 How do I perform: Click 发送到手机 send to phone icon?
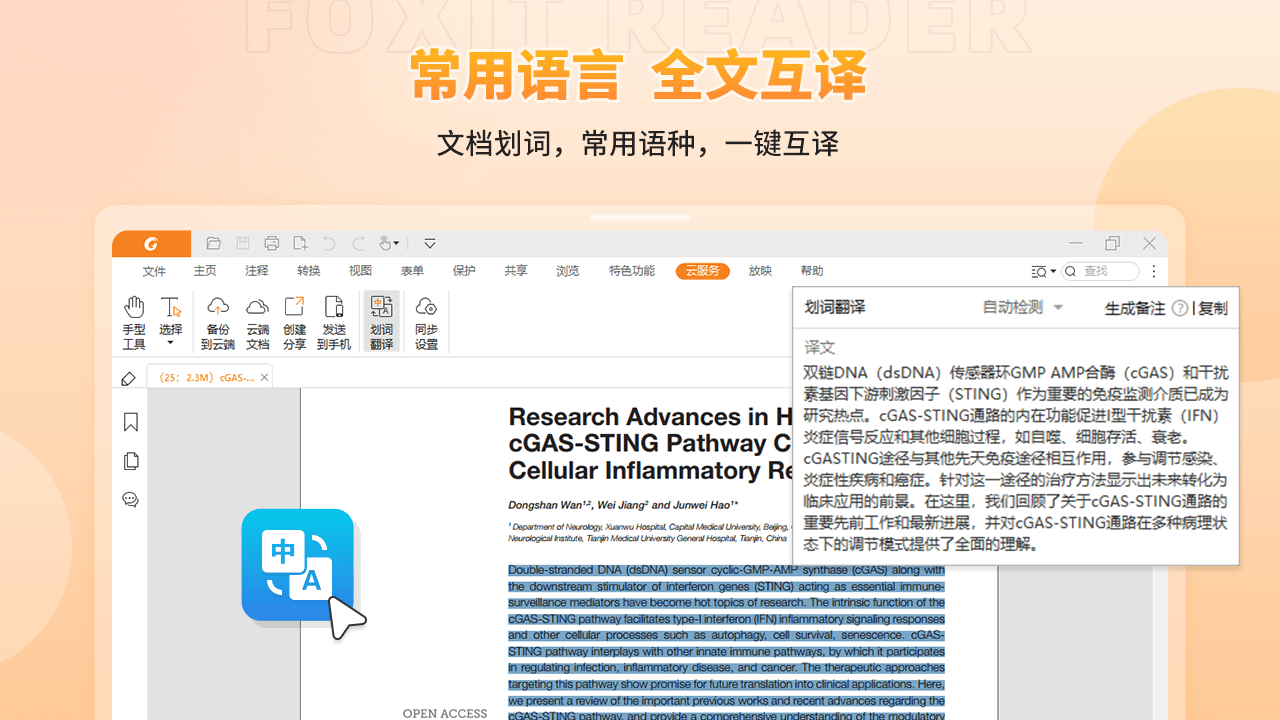tap(334, 321)
